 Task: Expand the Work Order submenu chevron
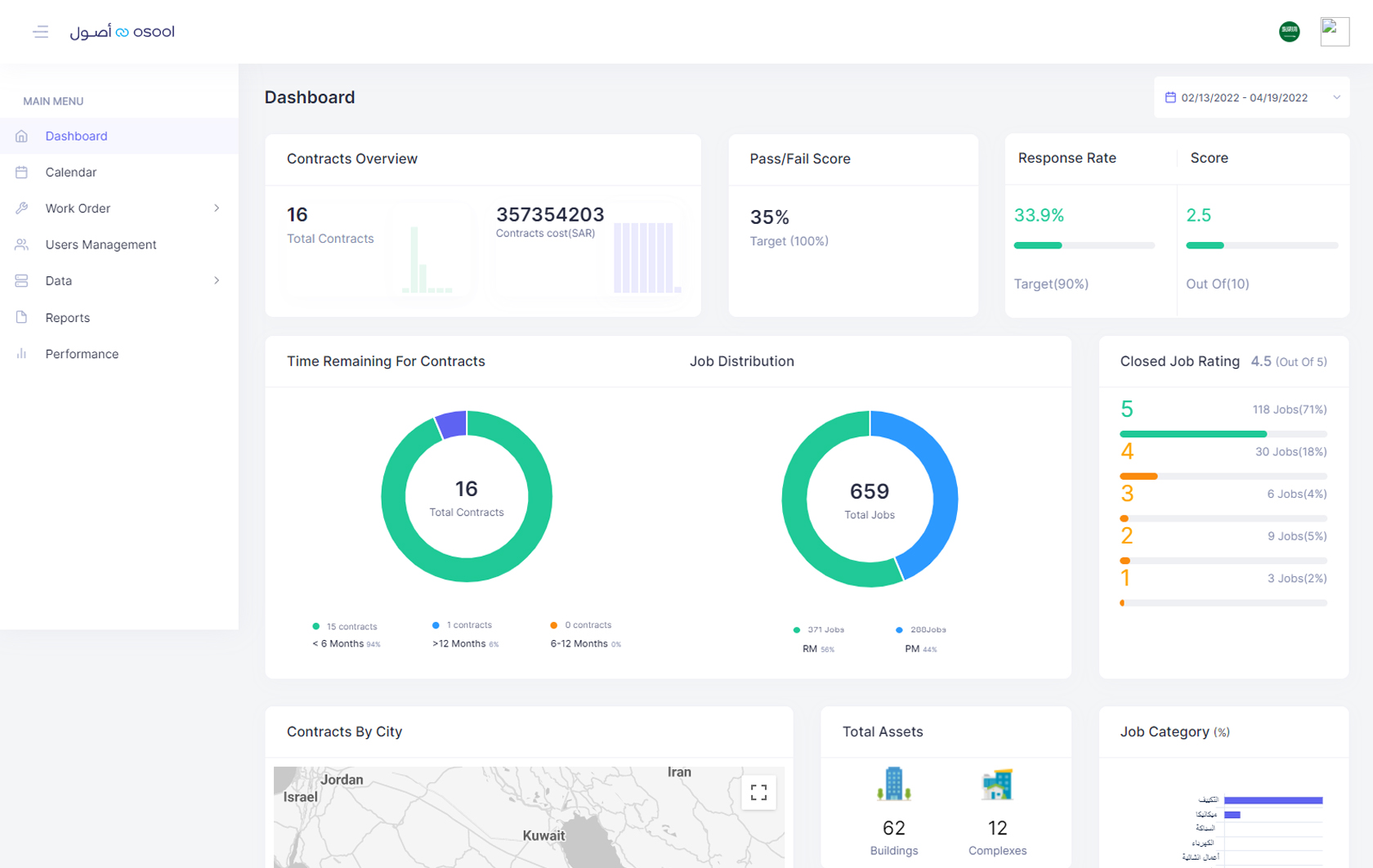pos(217,208)
